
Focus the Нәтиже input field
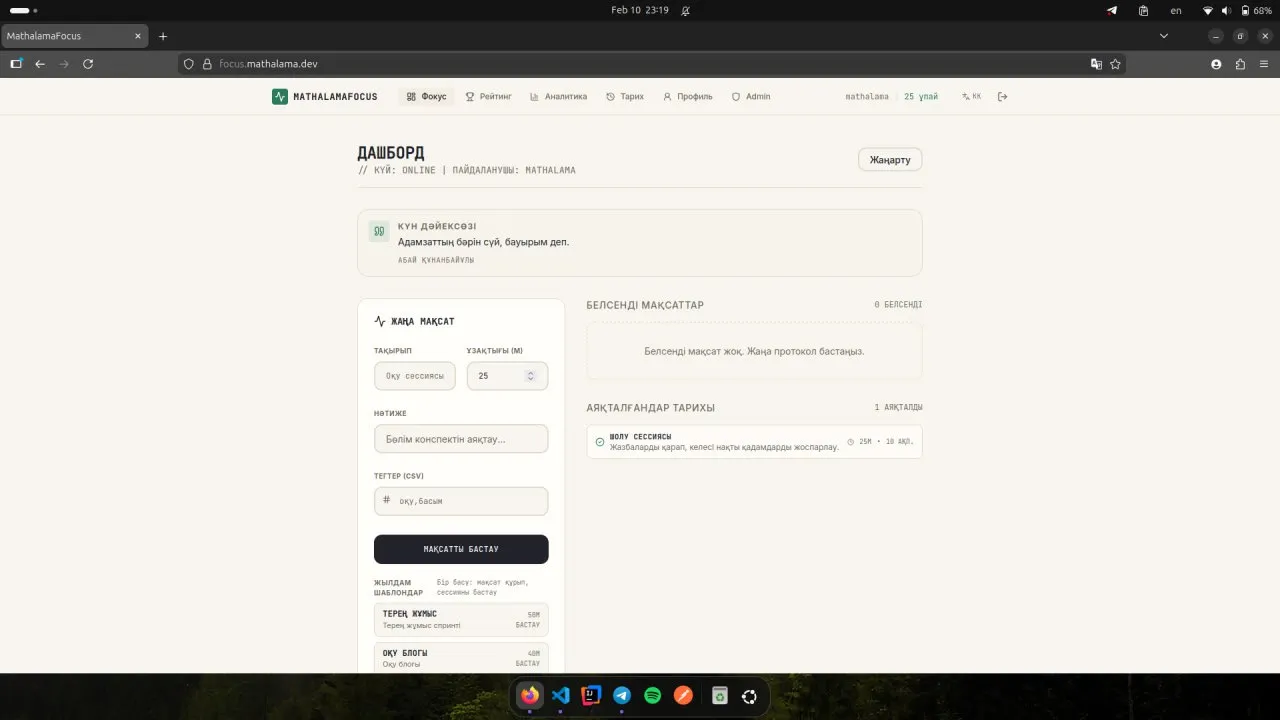point(461,439)
